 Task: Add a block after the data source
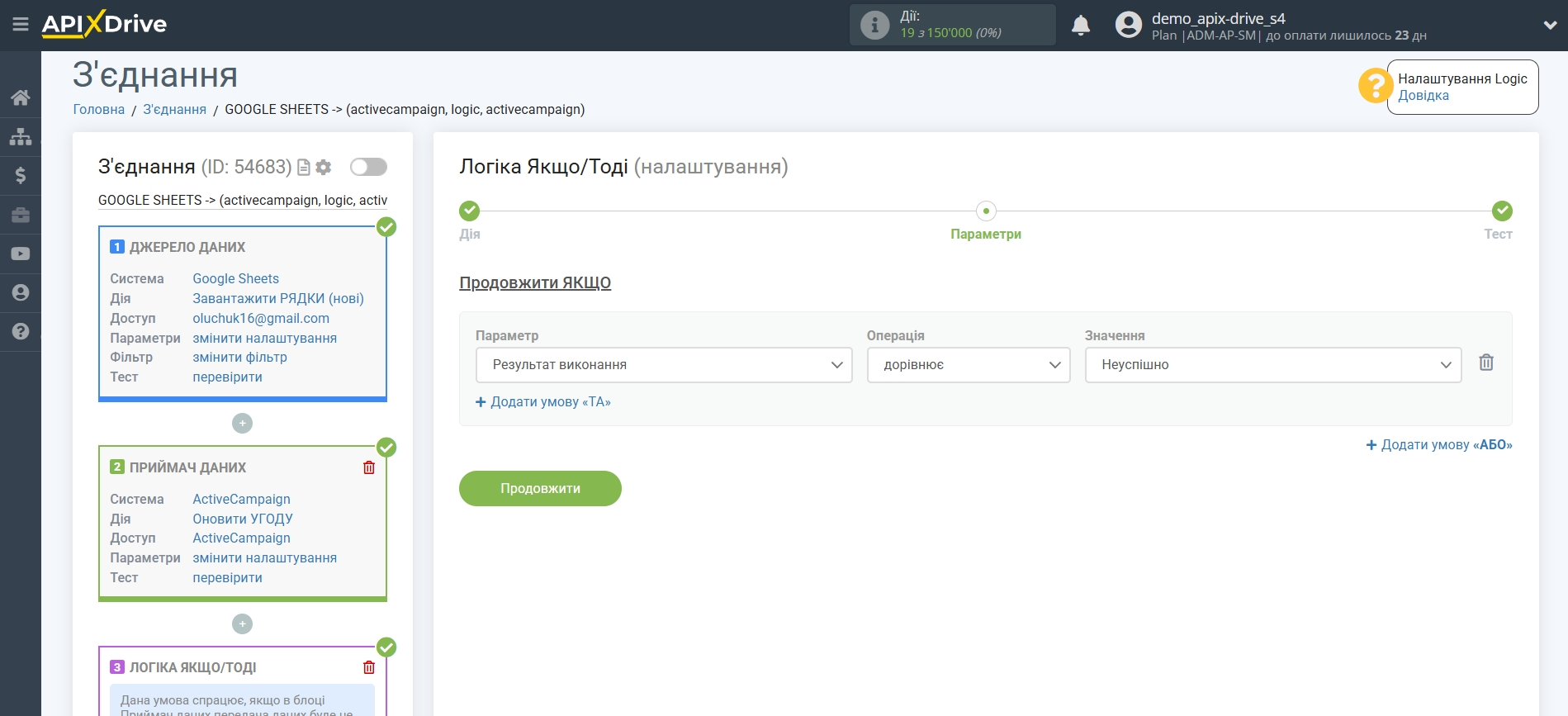(242, 424)
